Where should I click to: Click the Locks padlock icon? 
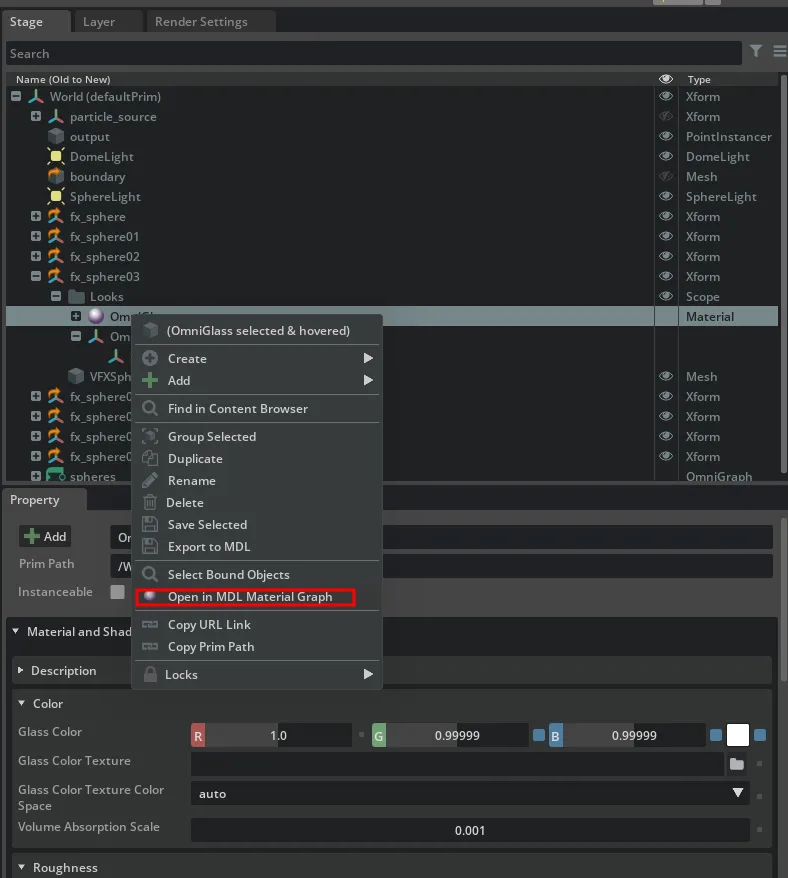(x=150, y=674)
